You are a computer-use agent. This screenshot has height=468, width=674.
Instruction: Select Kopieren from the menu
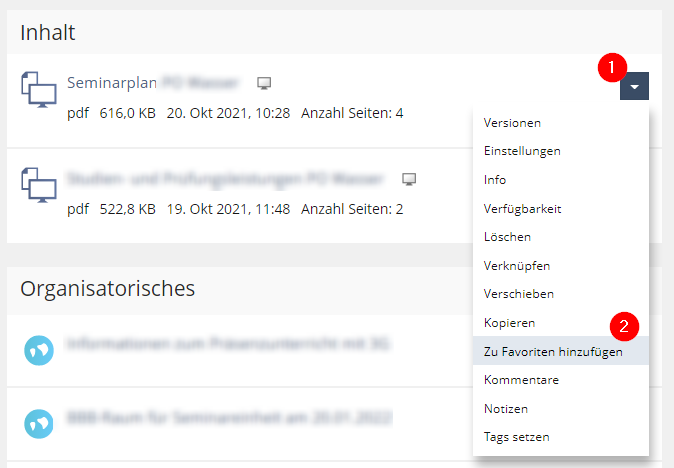pos(509,323)
